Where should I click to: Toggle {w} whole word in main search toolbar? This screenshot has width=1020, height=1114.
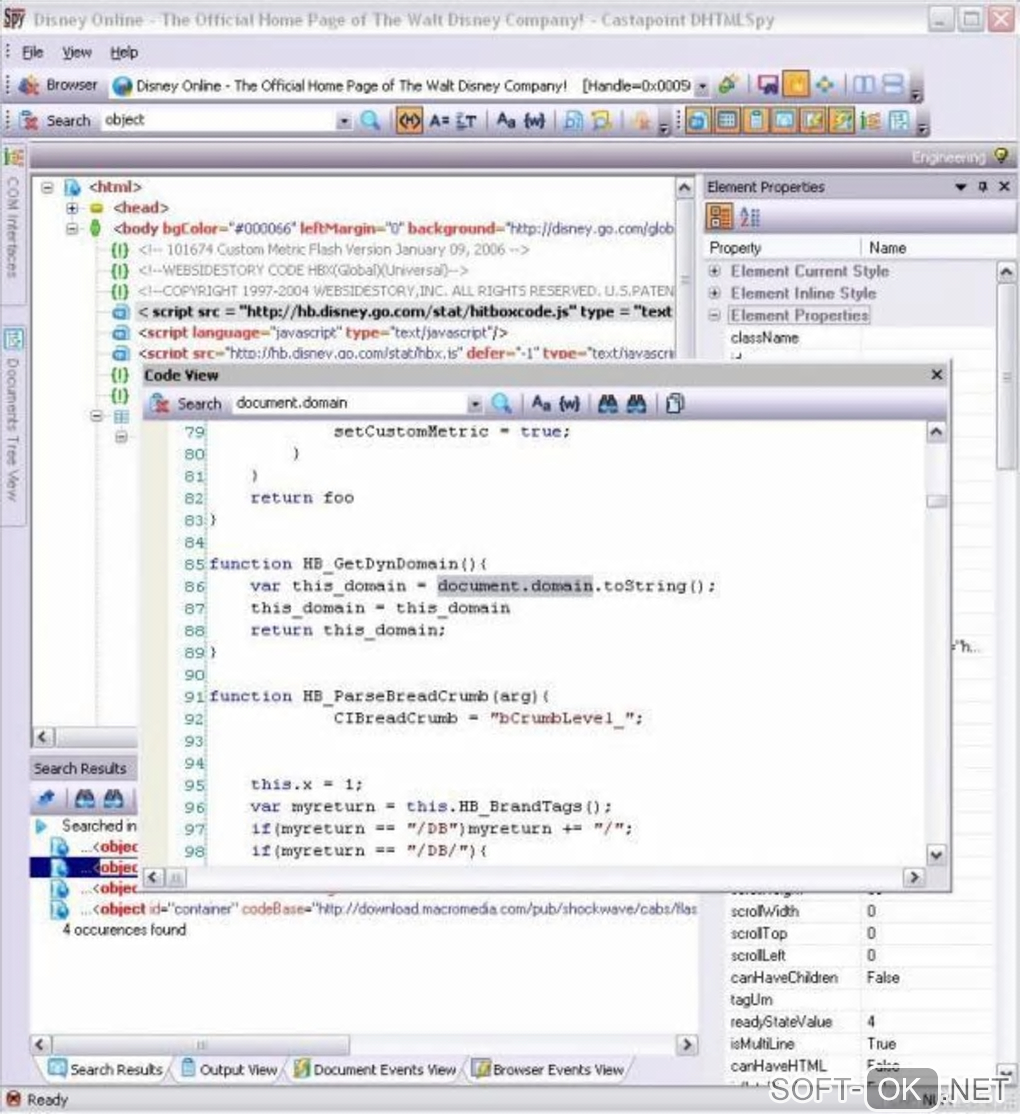tap(534, 121)
